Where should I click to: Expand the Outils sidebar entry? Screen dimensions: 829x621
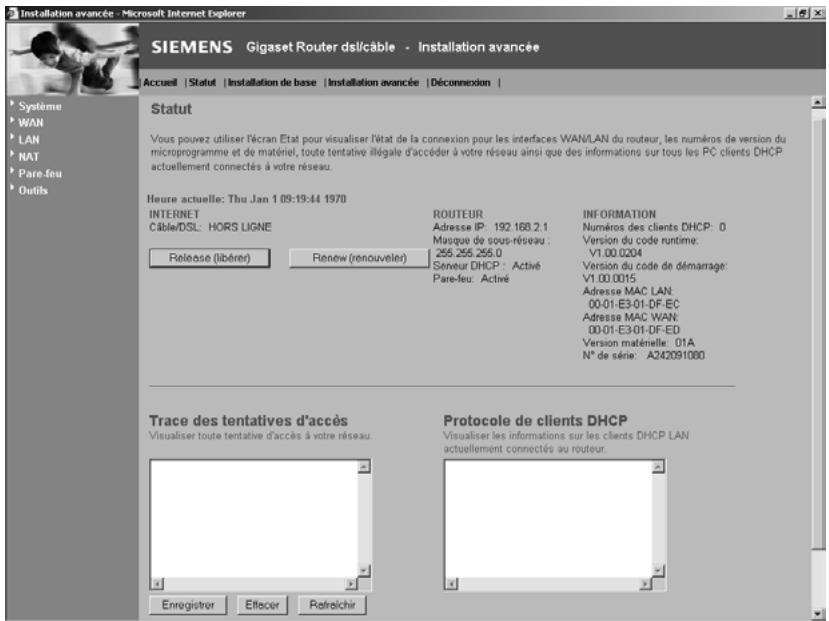(33, 190)
